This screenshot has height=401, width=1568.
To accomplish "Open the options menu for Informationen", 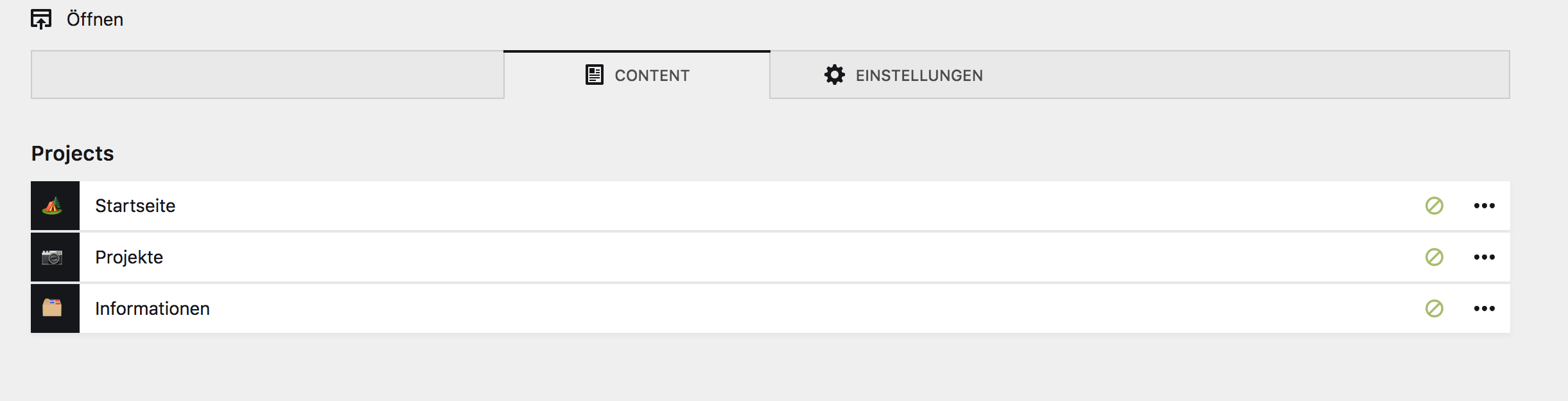I will 1484,308.
